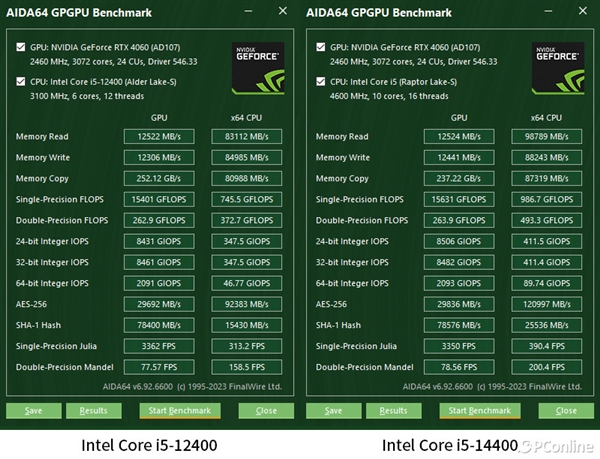Select the 3362 FPS Julia result
This screenshot has height=459, width=600.
click(159, 347)
